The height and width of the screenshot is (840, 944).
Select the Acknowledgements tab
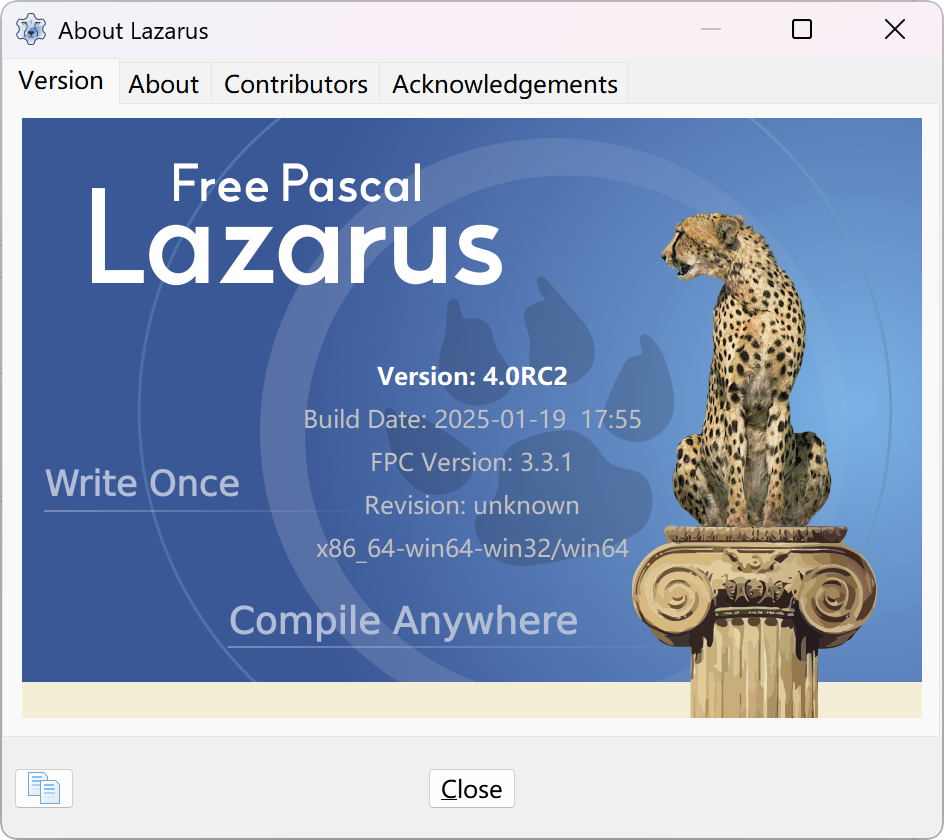tap(505, 84)
